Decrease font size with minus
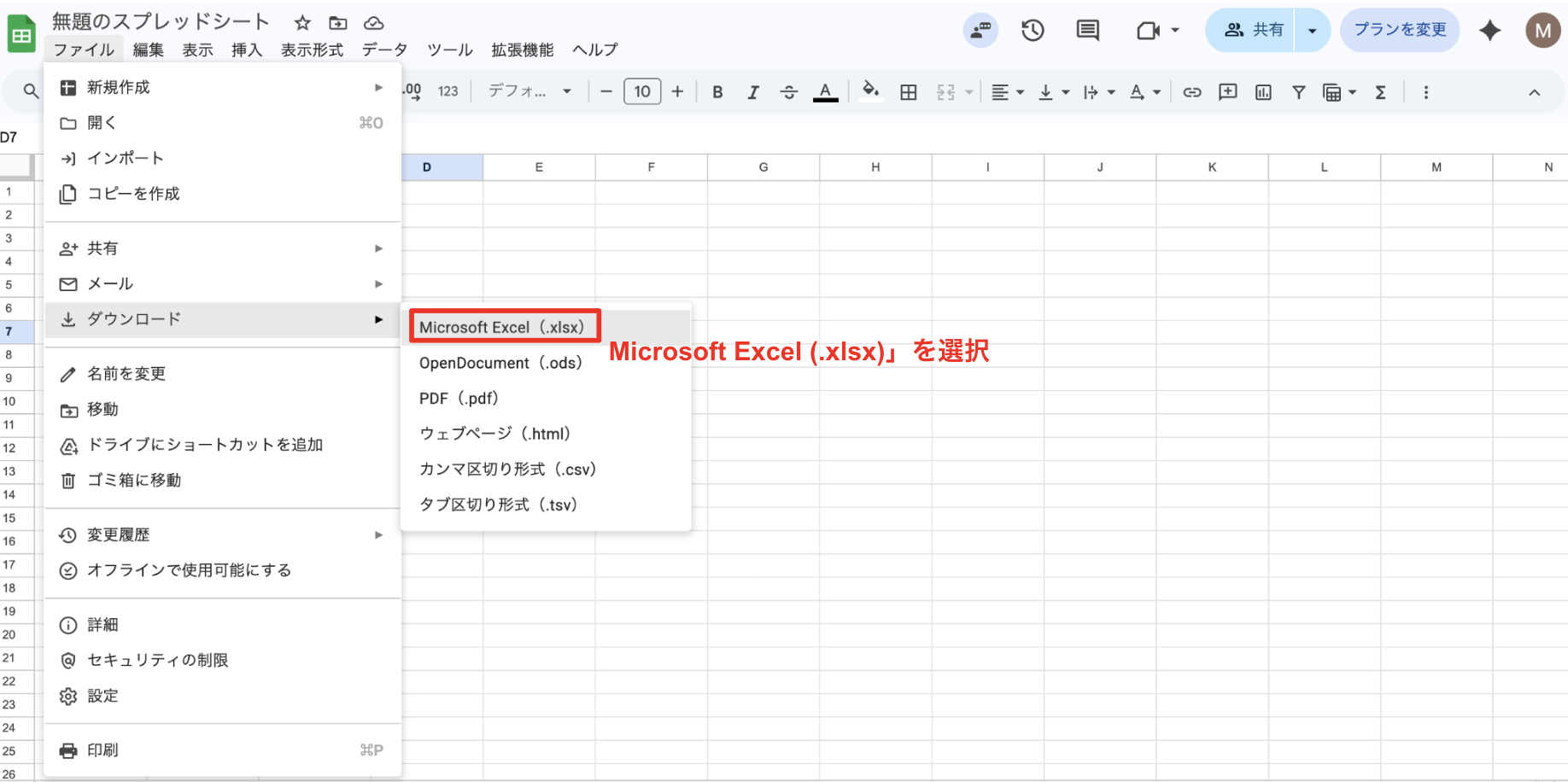Image resolution: width=1568 pixels, height=782 pixels. click(x=606, y=91)
